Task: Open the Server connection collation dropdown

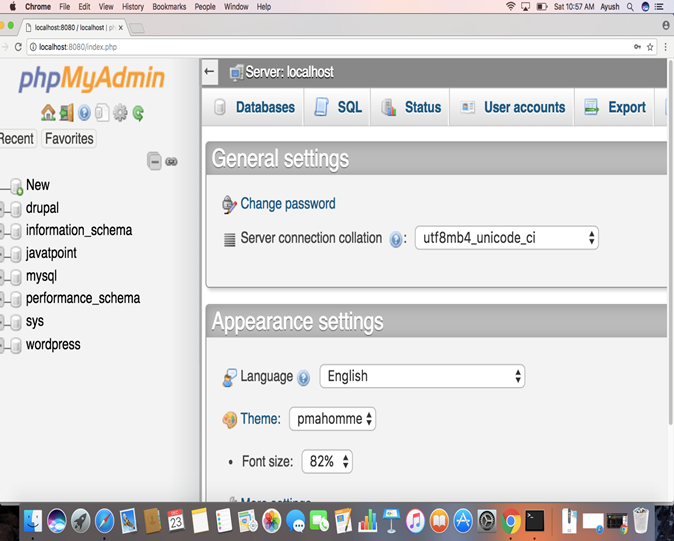Action: coord(506,238)
